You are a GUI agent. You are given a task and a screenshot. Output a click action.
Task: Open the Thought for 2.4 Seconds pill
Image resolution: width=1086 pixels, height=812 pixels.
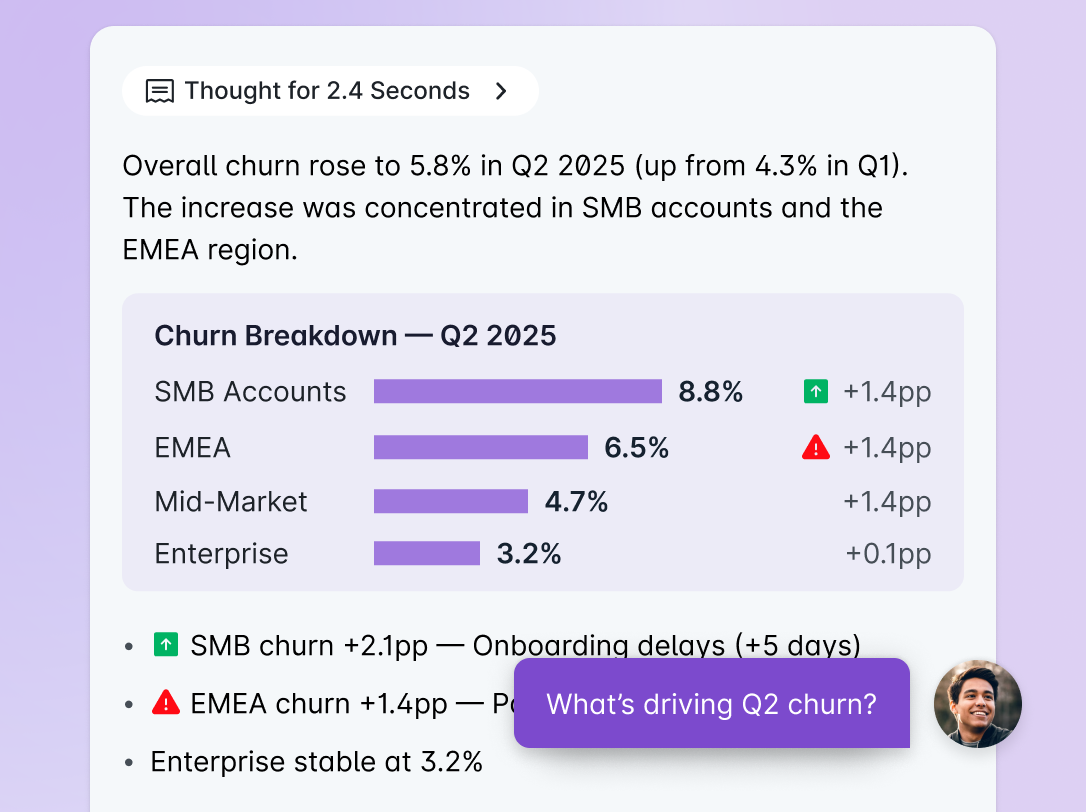click(330, 91)
